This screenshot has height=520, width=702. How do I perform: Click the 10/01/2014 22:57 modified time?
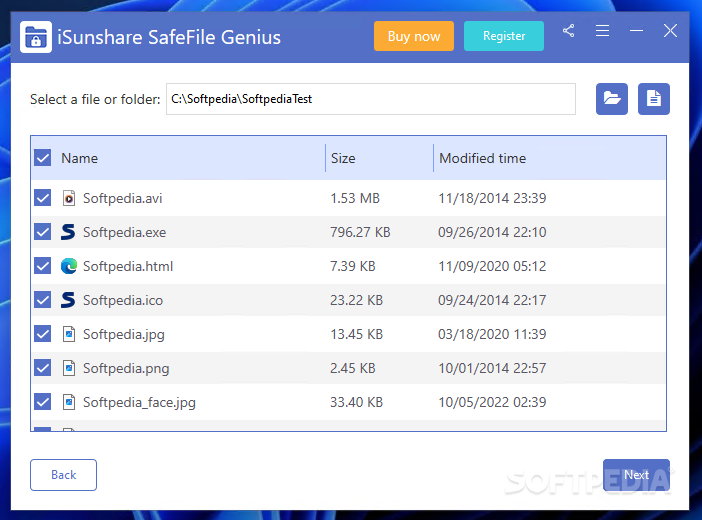492,369
